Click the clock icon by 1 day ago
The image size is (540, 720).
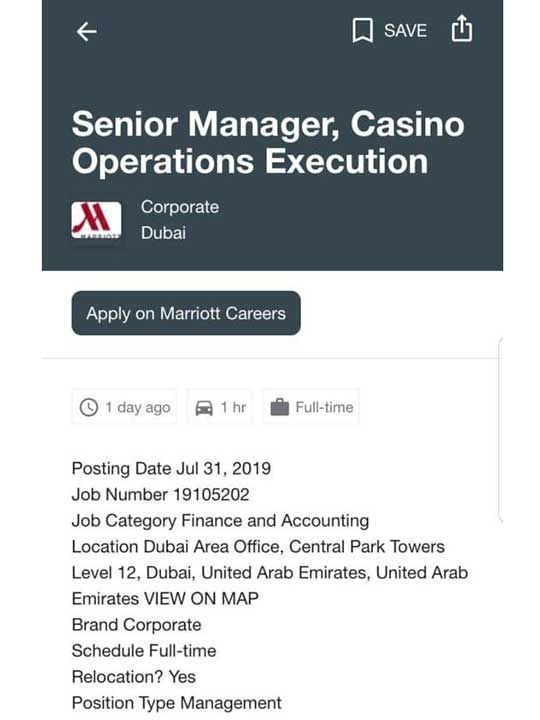pyautogui.click(x=89, y=407)
